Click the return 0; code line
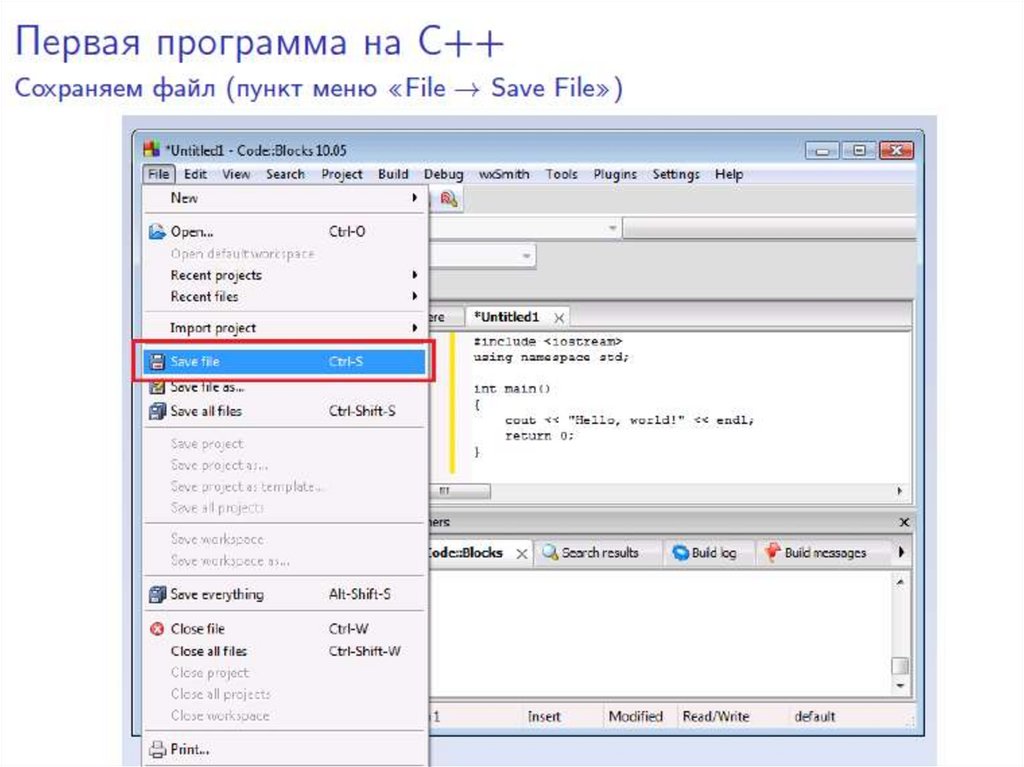The image size is (1024, 767). (539, 436)
